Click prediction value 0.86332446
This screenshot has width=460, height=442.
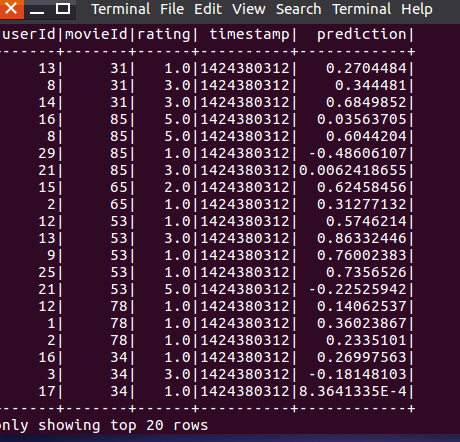pos(362,239)
